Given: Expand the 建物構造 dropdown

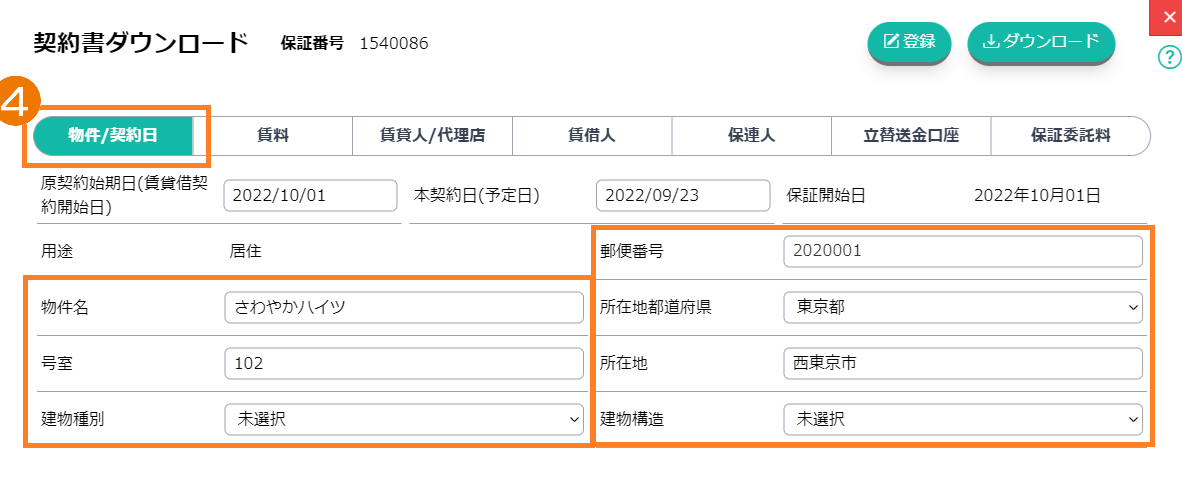Looking at the screenshot, I should (x=963, y=420).
